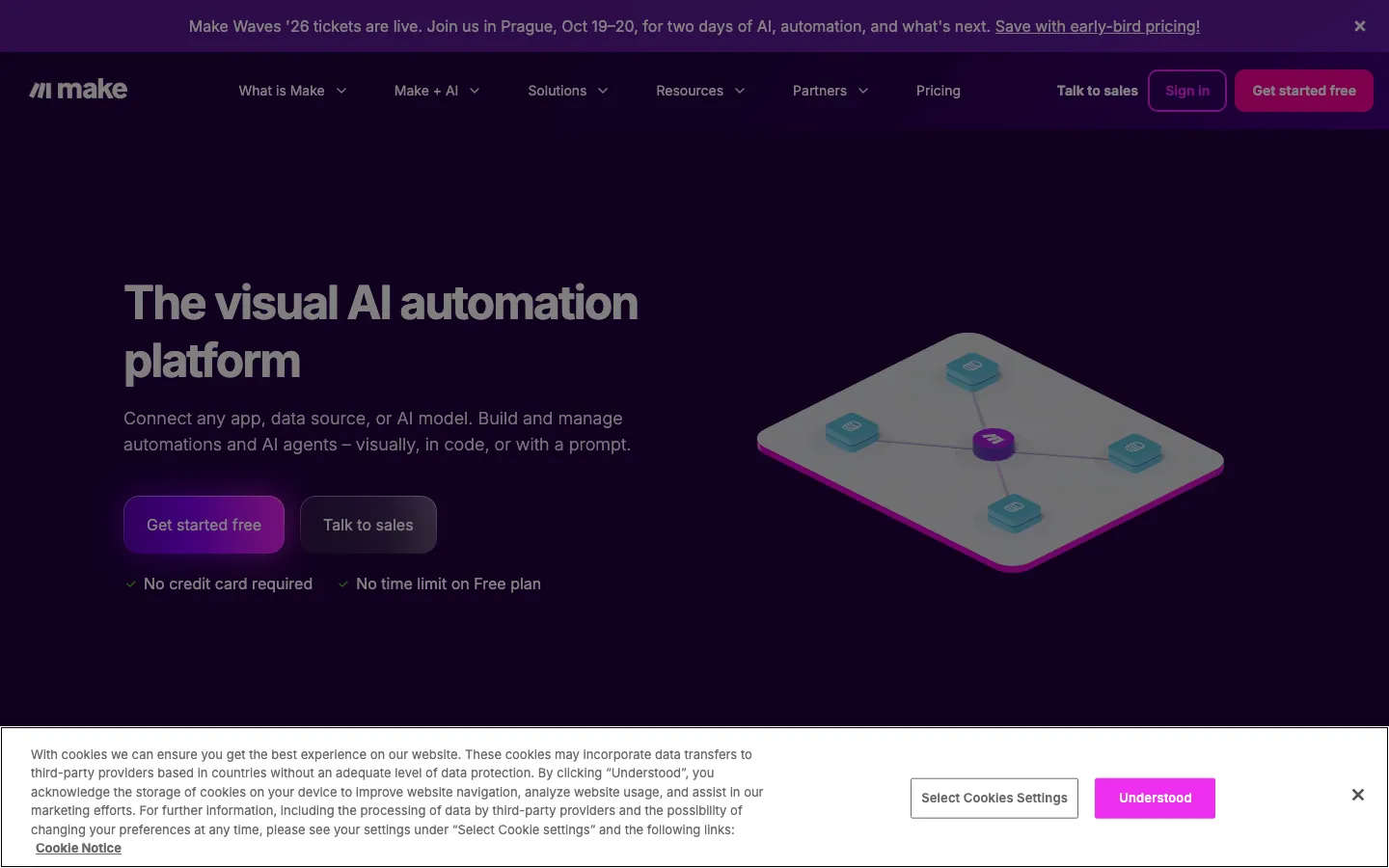Open the Partners menu
Image resolution: width=1389 pixels, height=868 pixels.
tap(831, 91)
